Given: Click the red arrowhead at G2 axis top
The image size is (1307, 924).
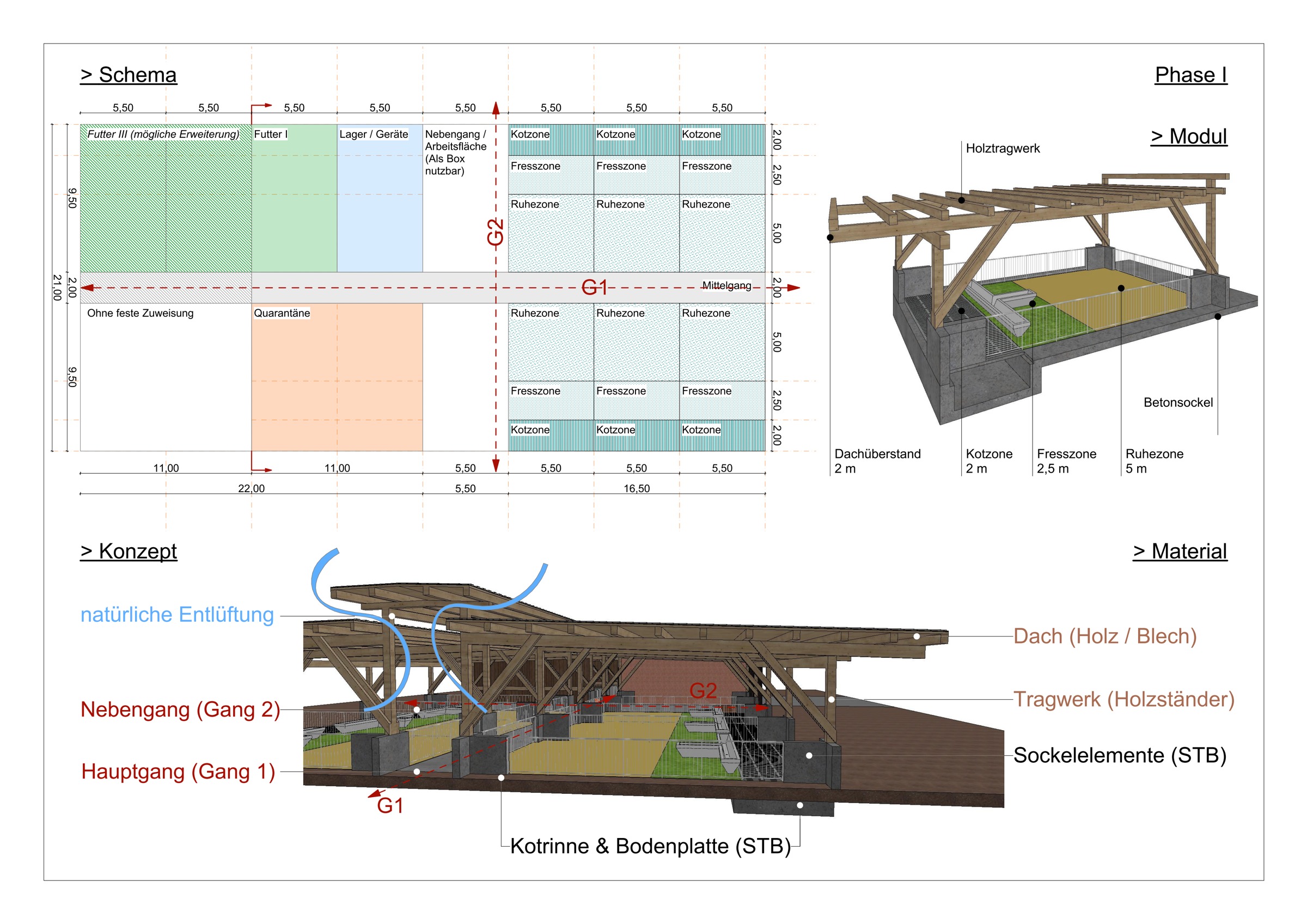Looking at the screenshot, I should 496,109.
